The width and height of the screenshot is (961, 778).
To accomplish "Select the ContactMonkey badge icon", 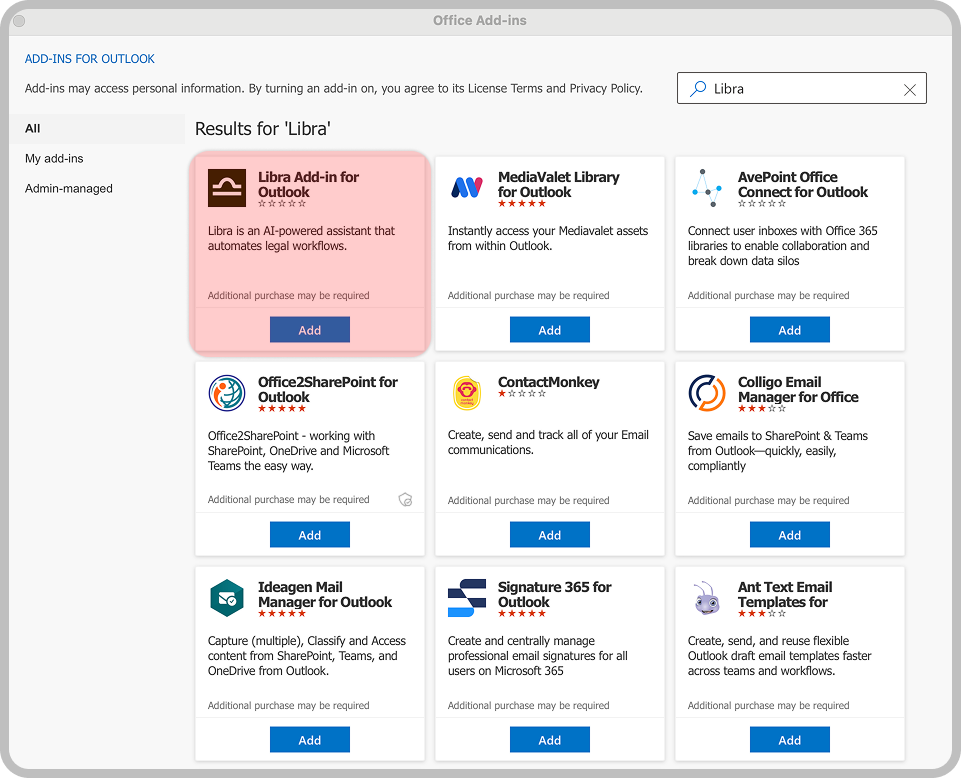I will [x=466, y=392].
